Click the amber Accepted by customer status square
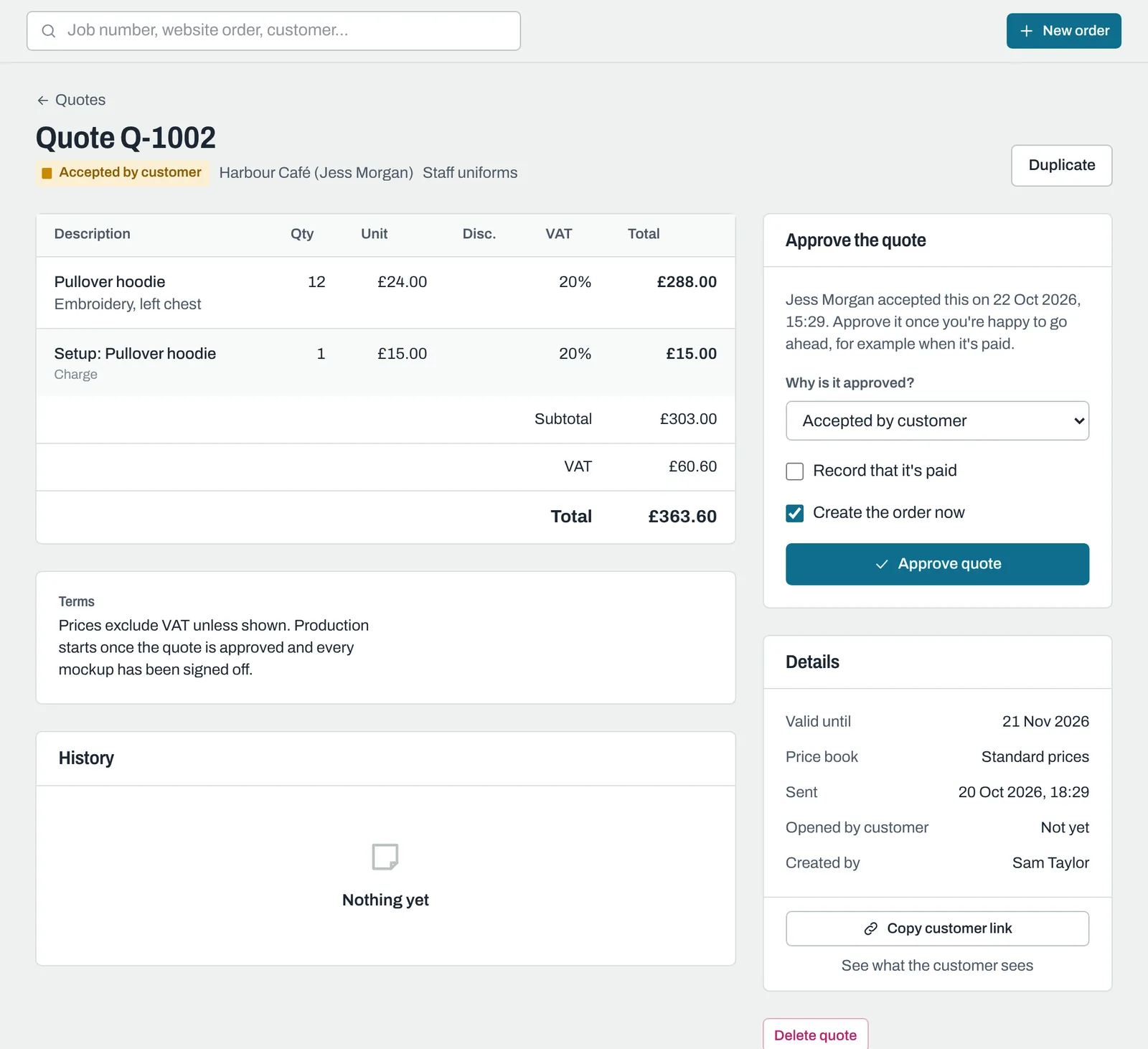Viewport: 1148px width, 1049px height. click(47, 173)
